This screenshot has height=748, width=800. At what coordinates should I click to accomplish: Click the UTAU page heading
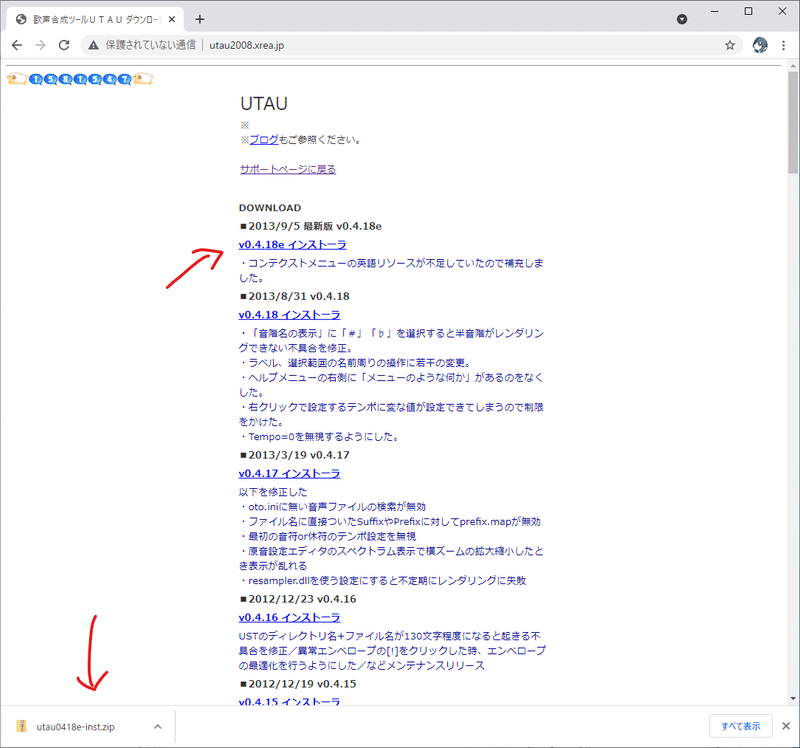pos(264,104)
